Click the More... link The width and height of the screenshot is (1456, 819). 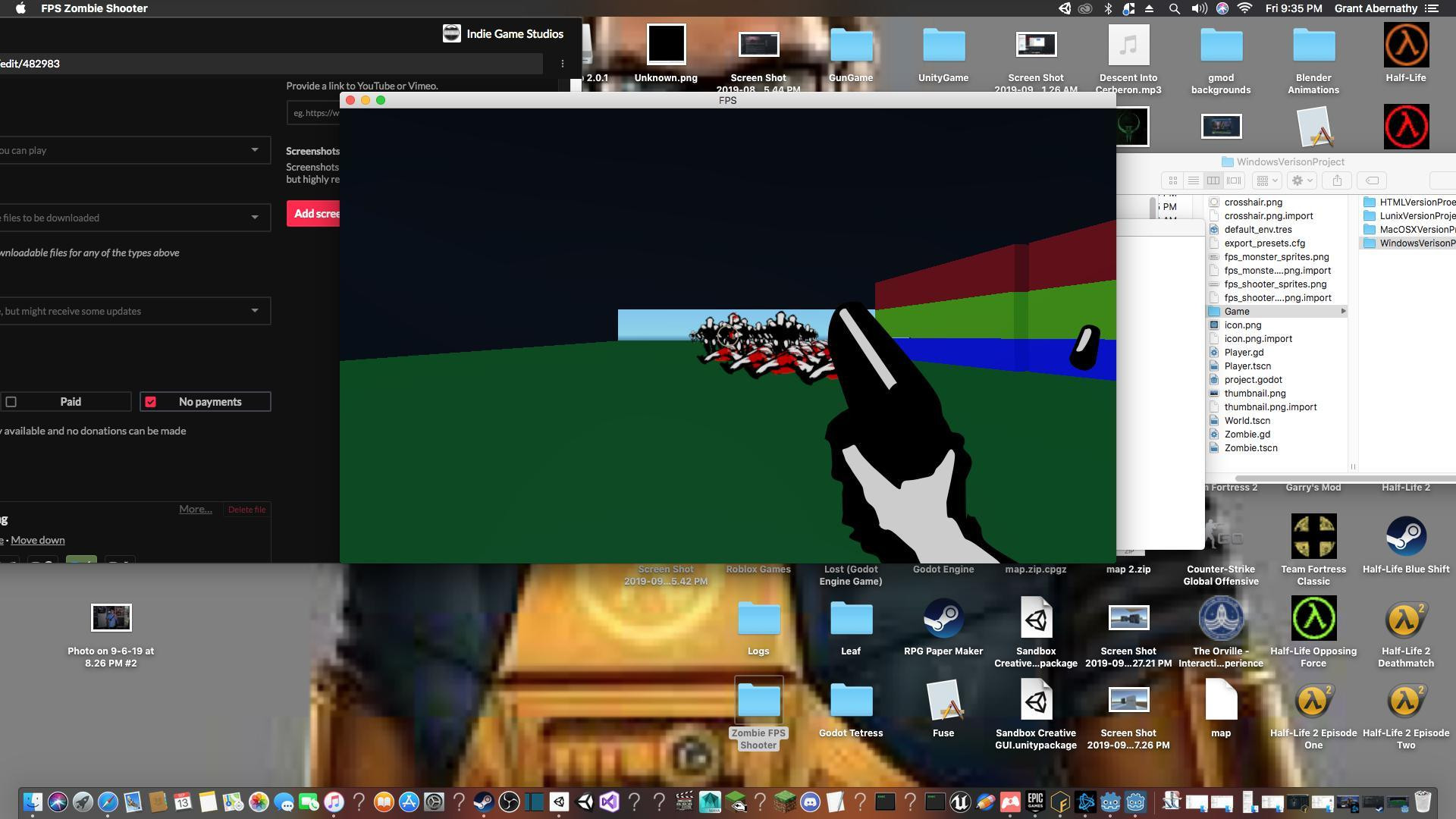[196, 509]
